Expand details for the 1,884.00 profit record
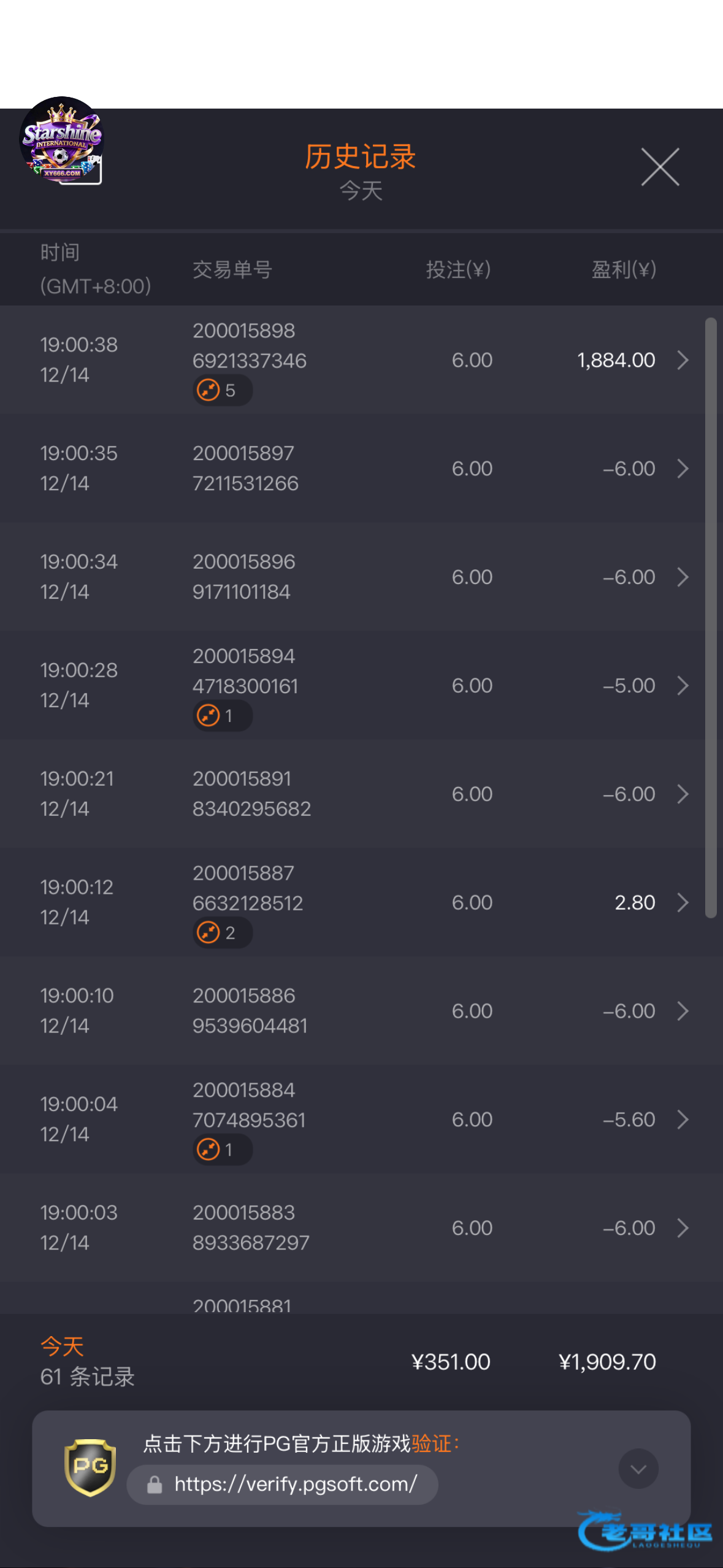Screen dimensions: 723x1568 (x=683, y=360)
